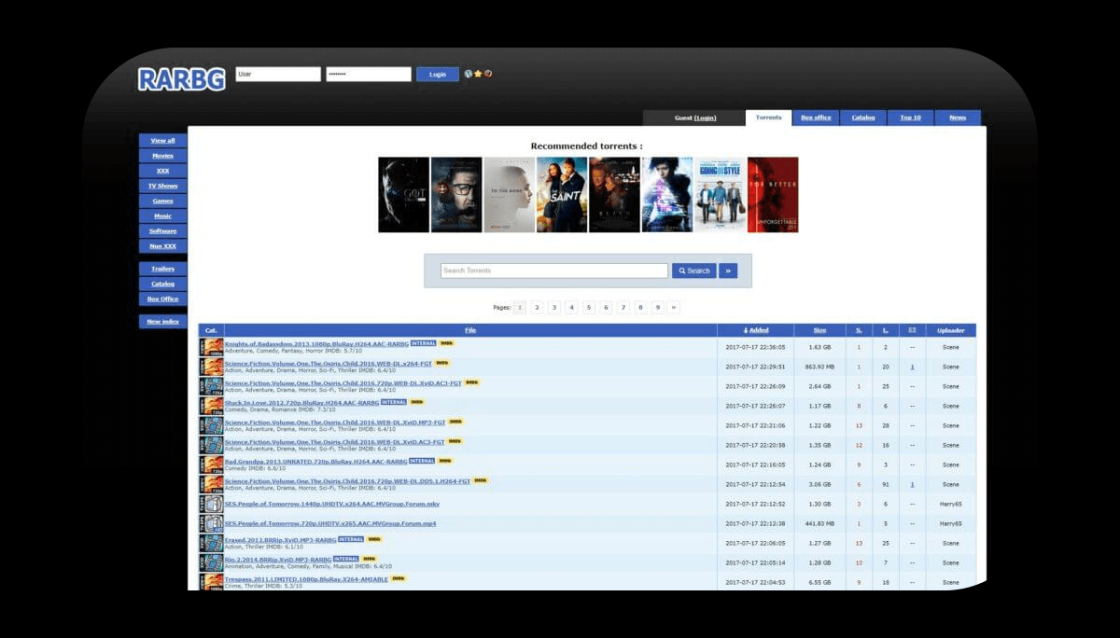This screenshot has height=638, width=1120.
Task: Open category icon for Trespass.2011 row
Action: (x=211, y=582)
